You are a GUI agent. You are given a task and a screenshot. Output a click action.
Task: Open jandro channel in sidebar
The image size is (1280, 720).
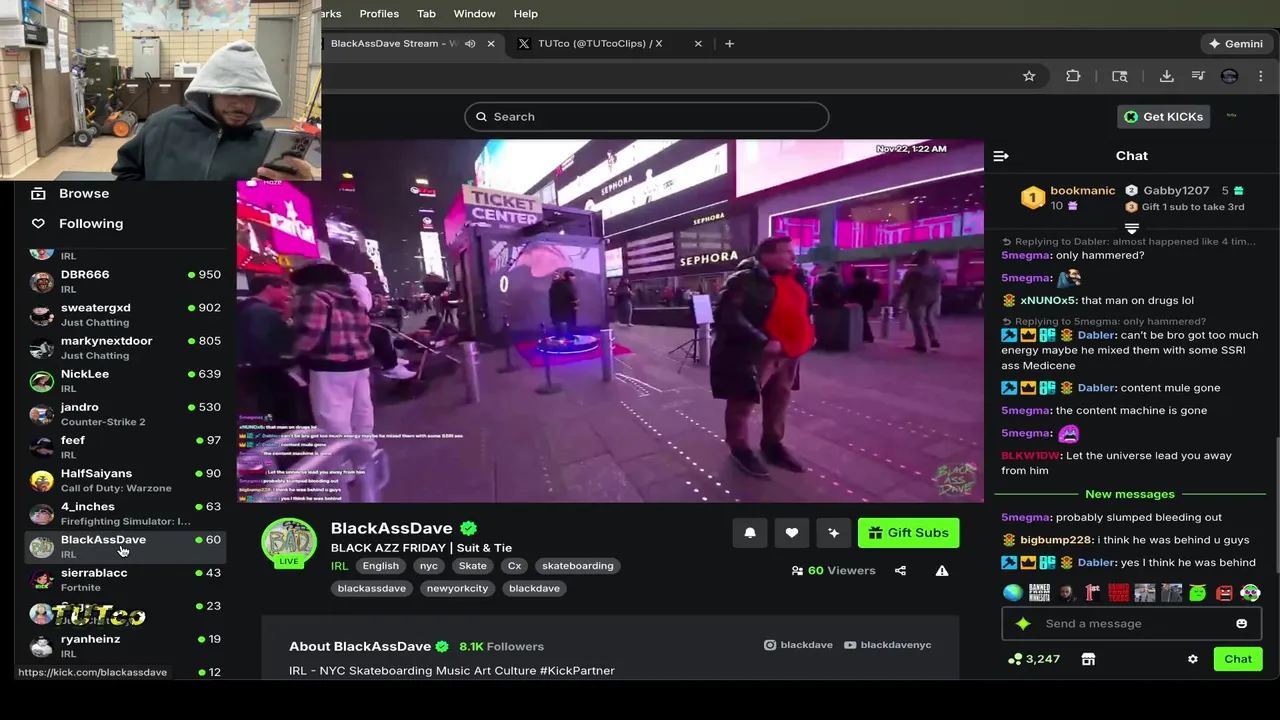125,414
